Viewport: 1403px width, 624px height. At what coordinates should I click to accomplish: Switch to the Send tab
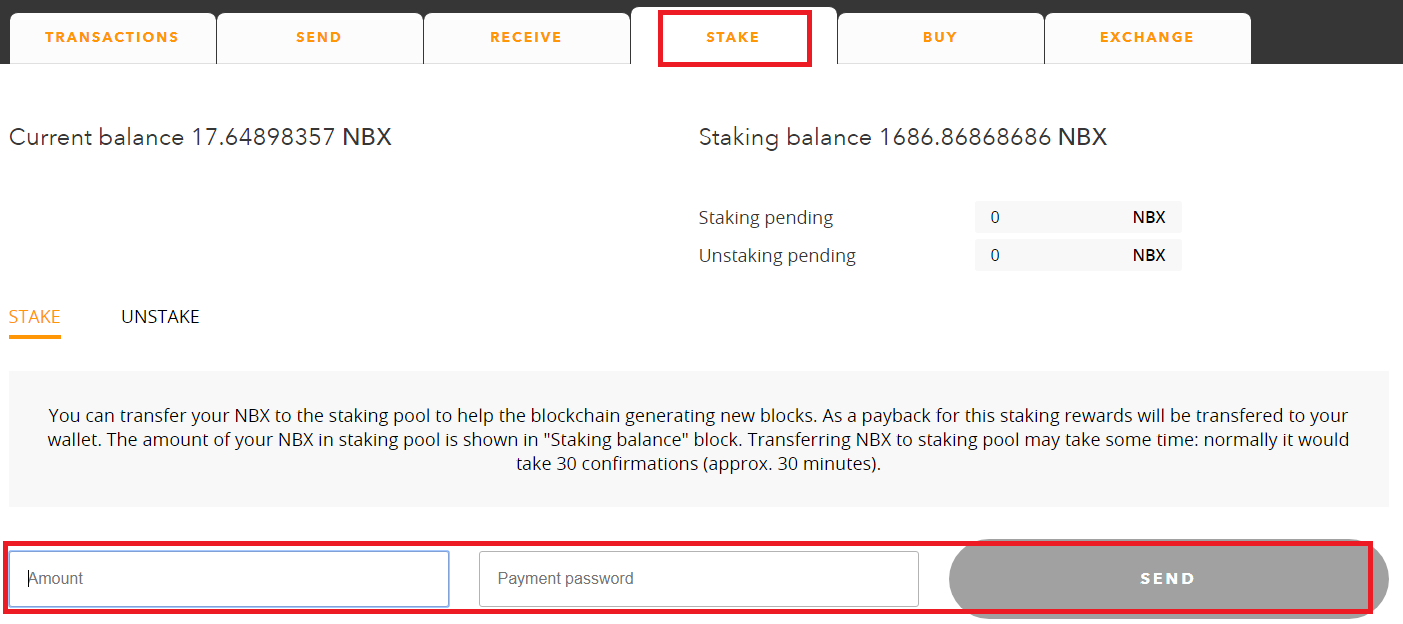319,38
